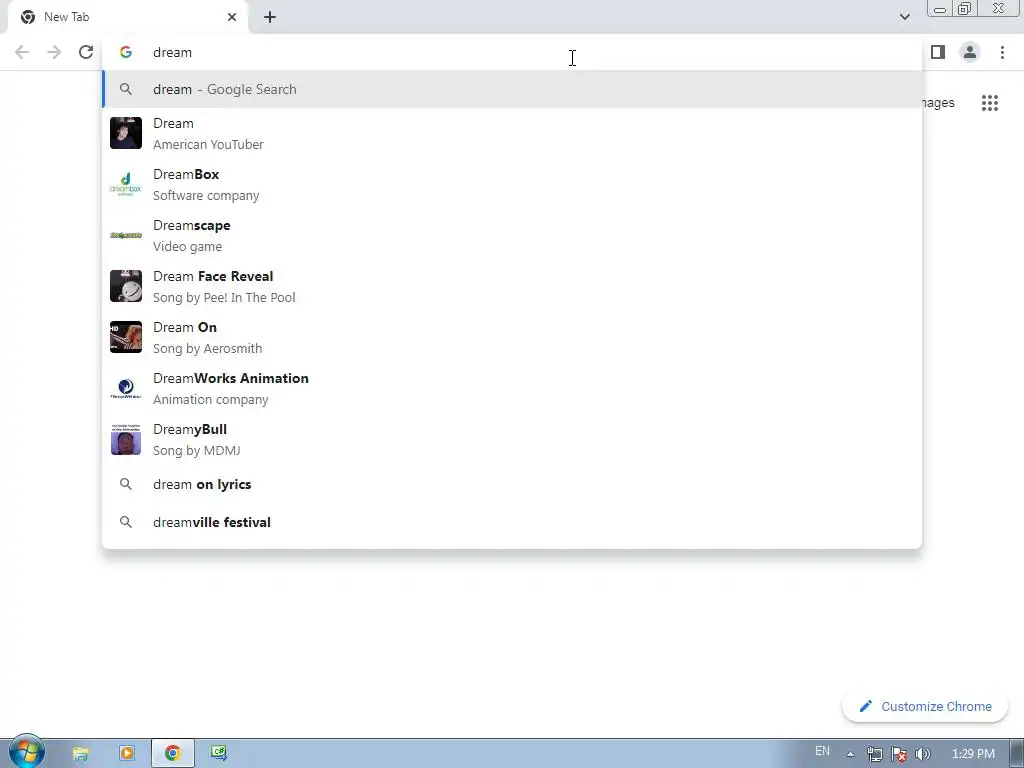This screenshot has height=768, width=1024.
Task: Pick 'dream on lyrics' search suggestion
Action: 512,484
